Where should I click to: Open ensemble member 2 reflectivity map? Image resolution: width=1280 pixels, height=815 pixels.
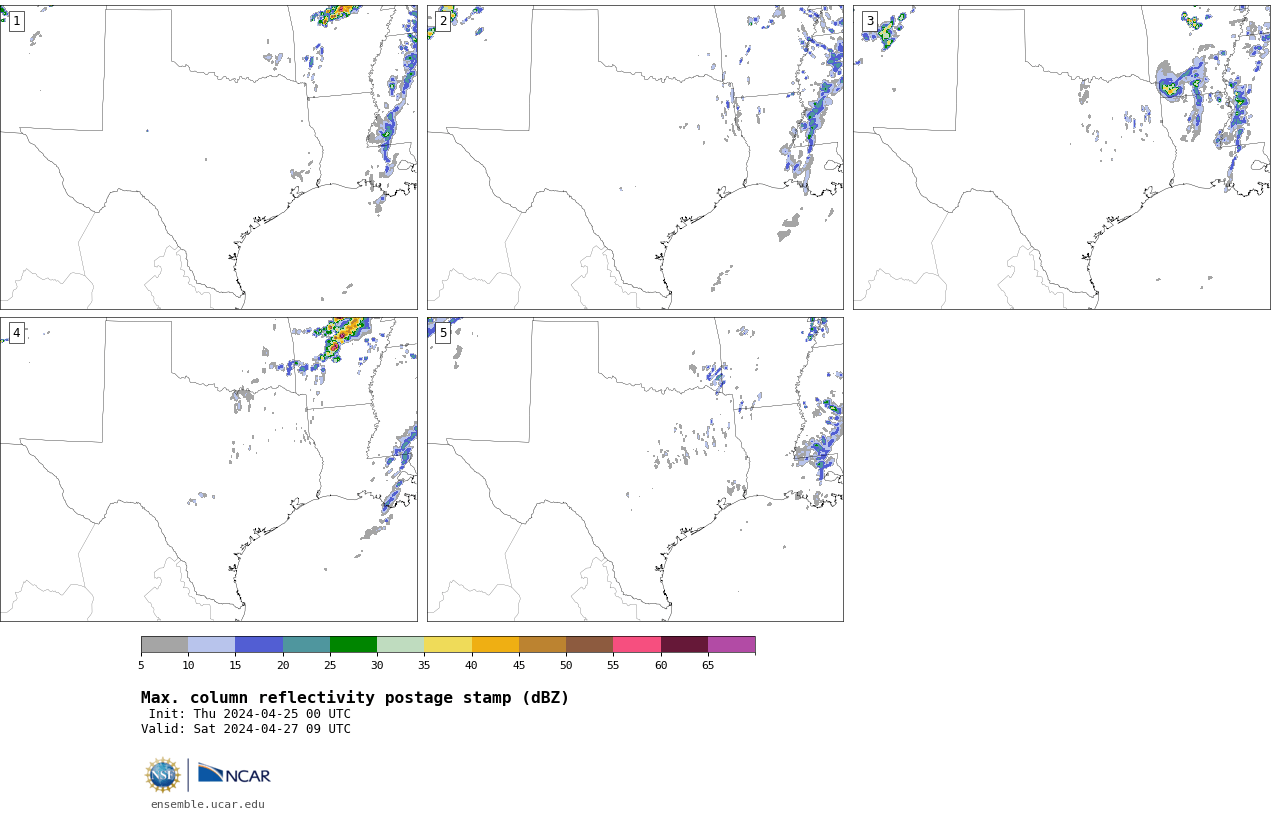pyautogui.click(x=635, y=157)
